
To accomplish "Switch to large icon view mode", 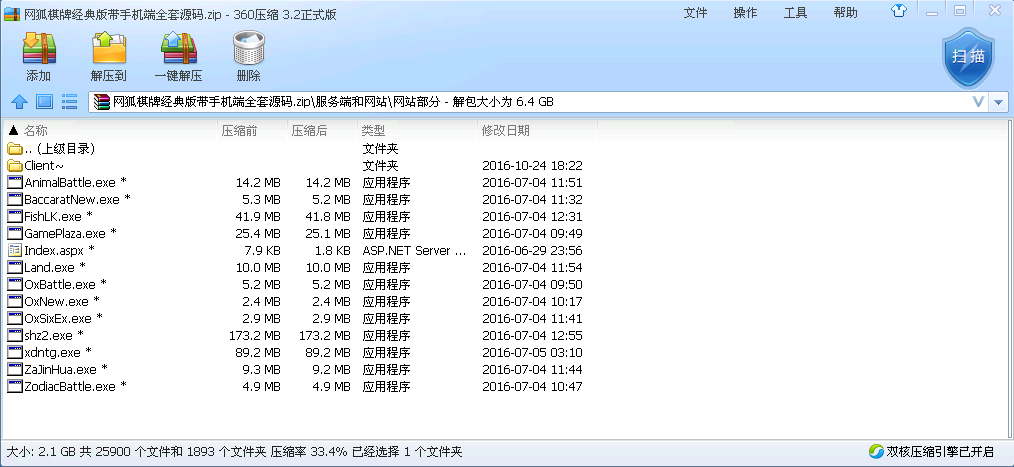I will coord(44,101).
